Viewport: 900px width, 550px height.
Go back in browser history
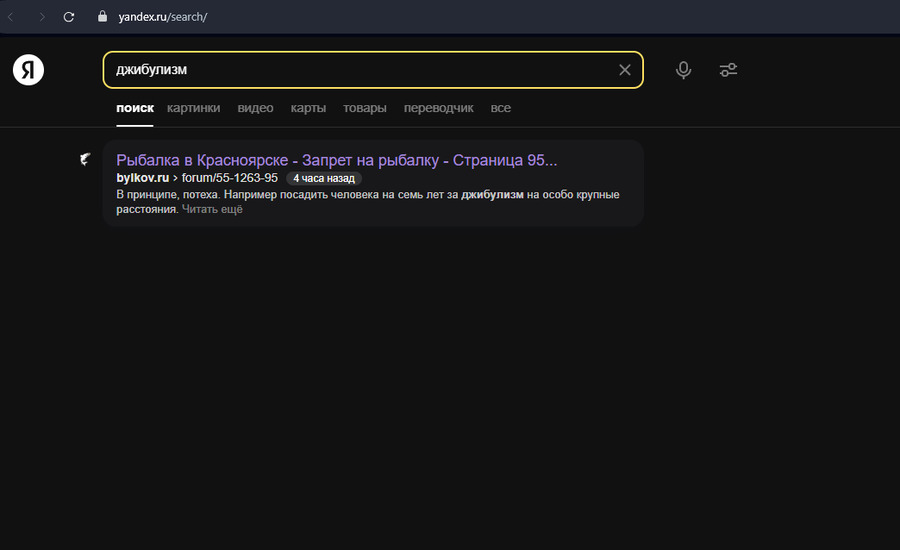[11, 17]
